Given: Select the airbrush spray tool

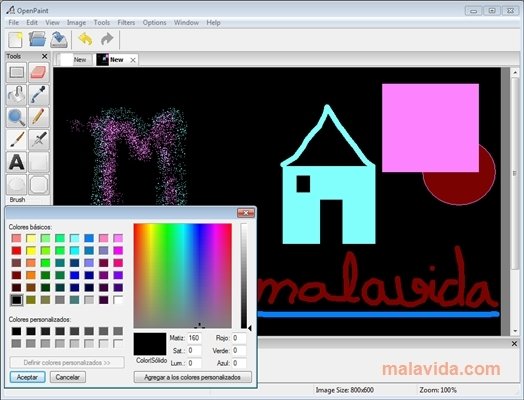Looking at the screenshot, I should 39,140.
